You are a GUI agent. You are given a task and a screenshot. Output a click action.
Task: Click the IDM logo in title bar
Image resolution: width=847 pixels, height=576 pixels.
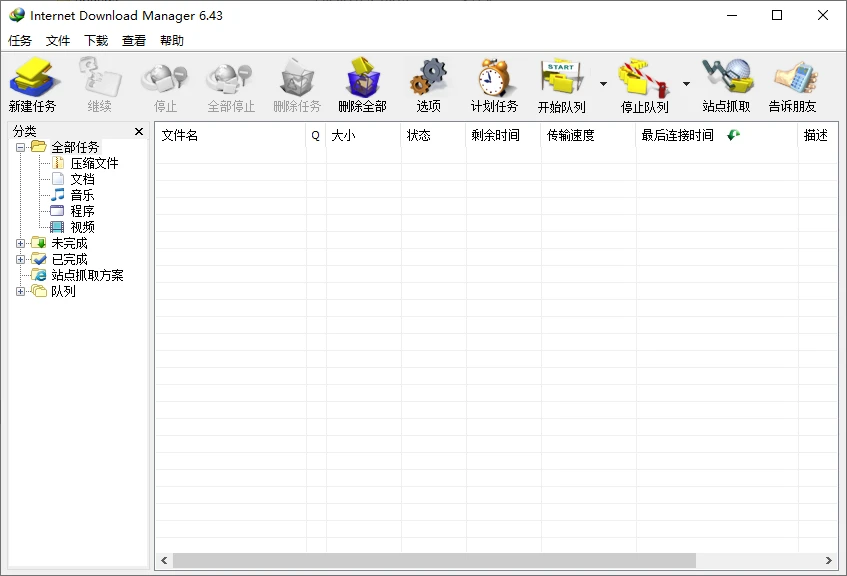[x=17, y=15]
